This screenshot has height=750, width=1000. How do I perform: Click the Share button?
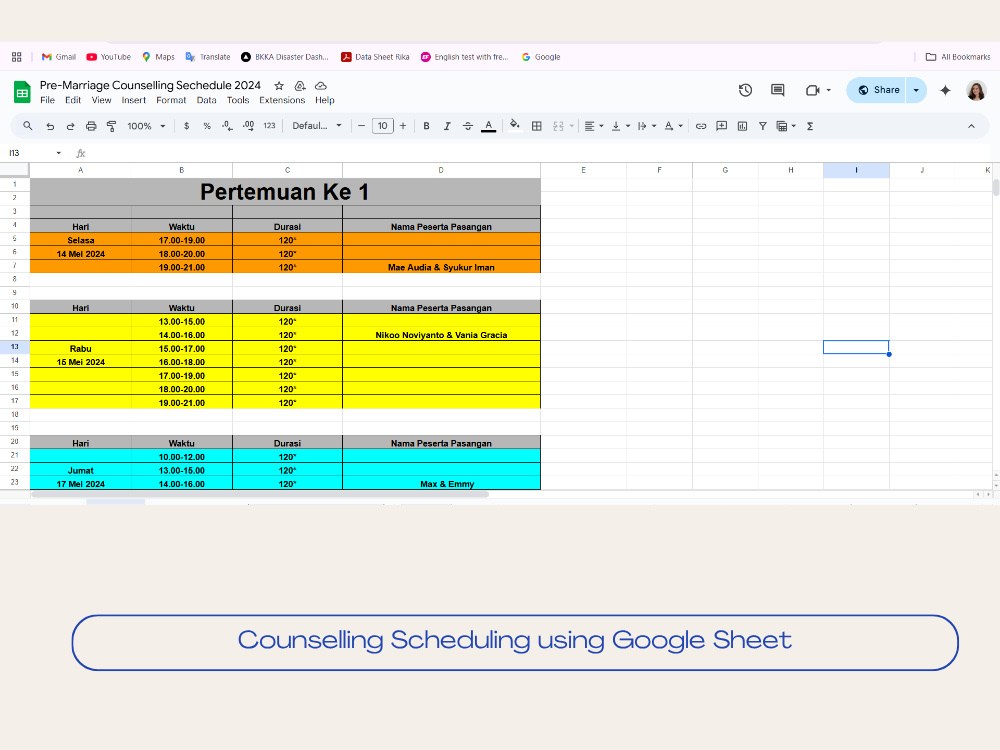pyautogui.click(x=878, y=91)
